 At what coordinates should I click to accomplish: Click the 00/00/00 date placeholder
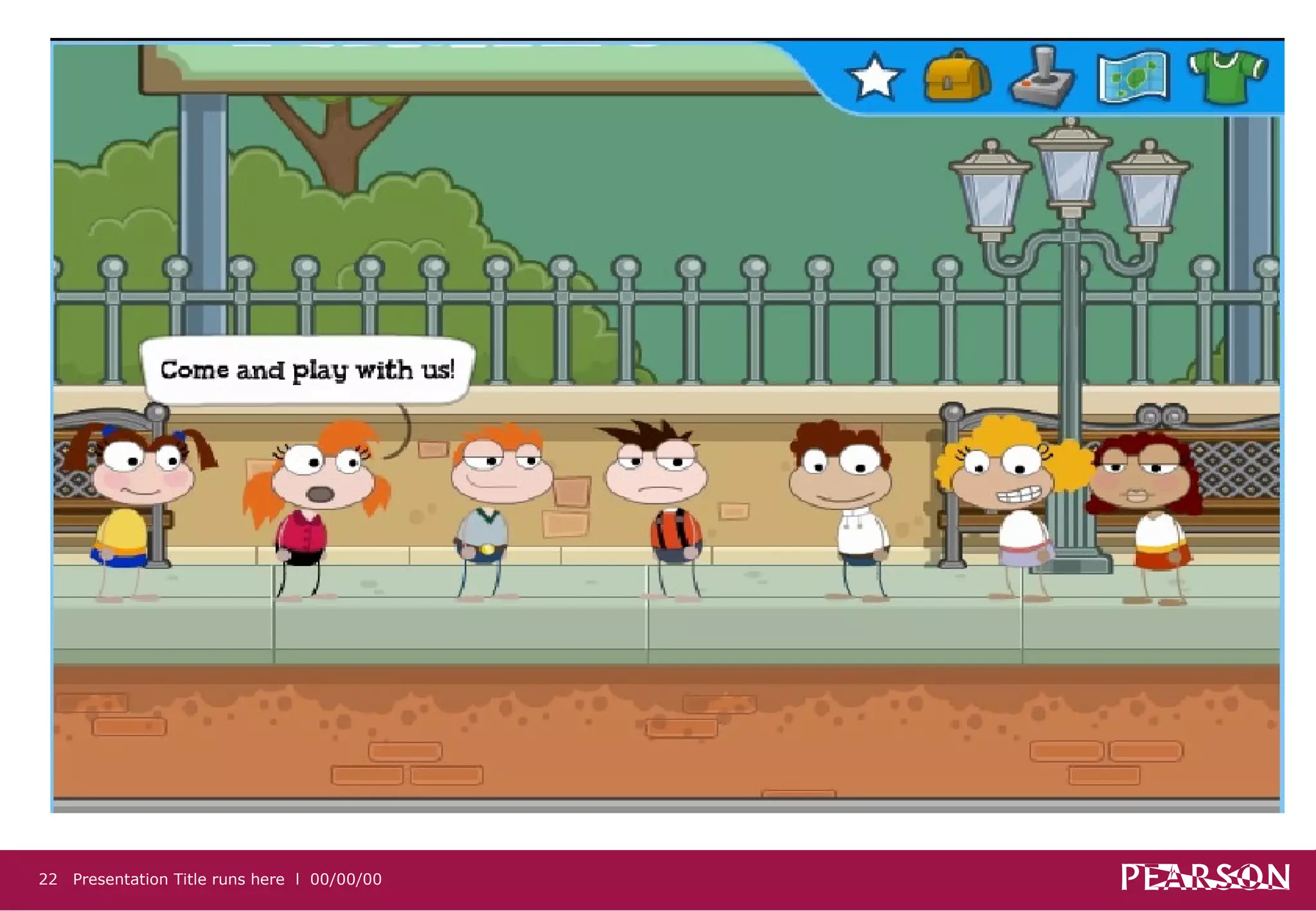pyautogui.click(x=346, y=880)
